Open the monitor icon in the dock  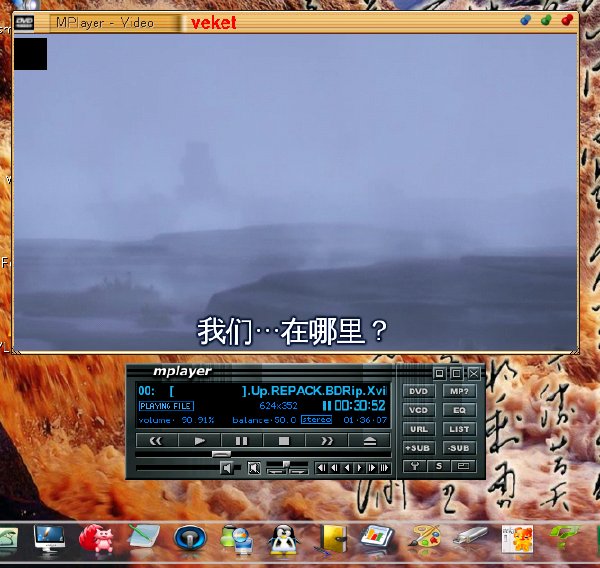point(49,539)
